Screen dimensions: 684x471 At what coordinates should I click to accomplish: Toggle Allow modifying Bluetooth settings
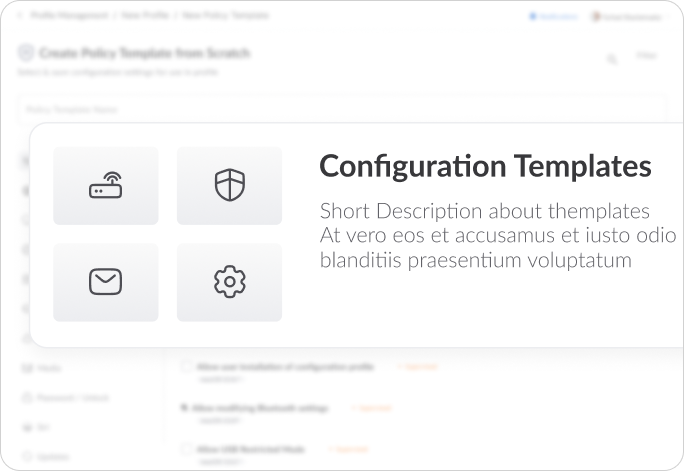tap(184, 408)
